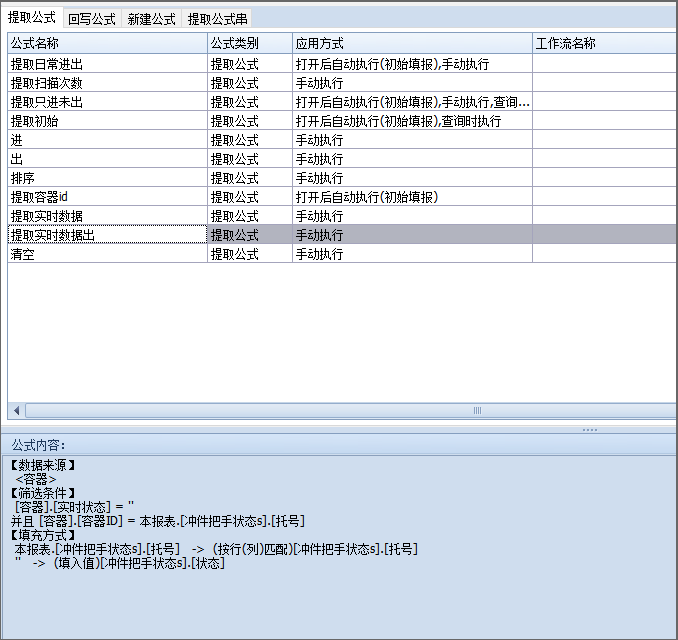Select the 提取容器id formula row
This screenshot has height=640, width=678.
point(107,197)
